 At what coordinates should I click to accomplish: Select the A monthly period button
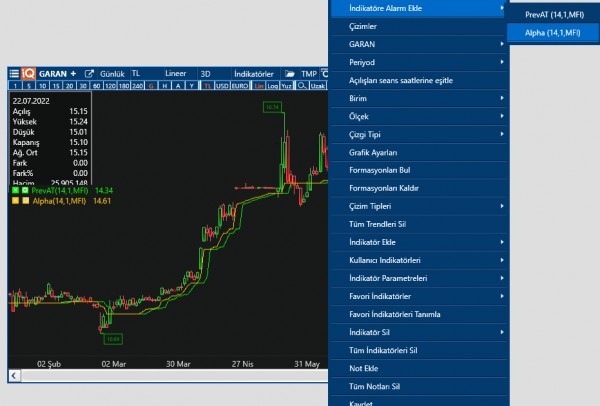point(178,86)
